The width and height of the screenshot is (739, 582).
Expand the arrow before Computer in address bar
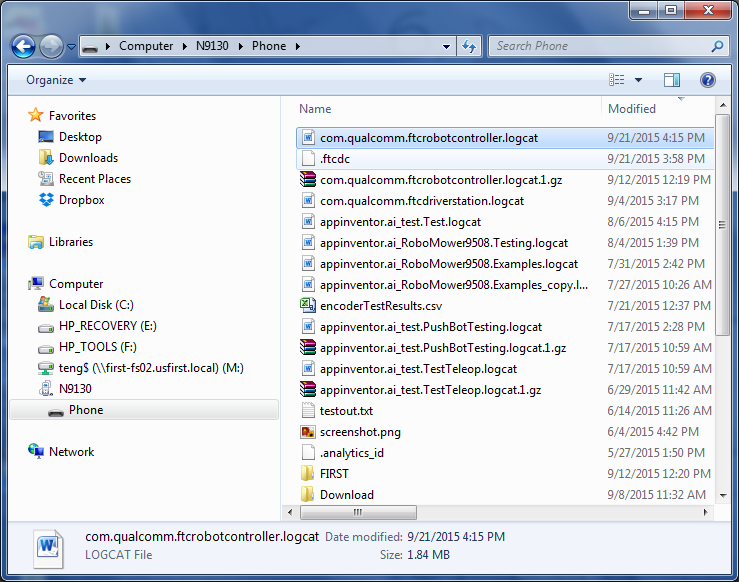[x=108, y=46]
